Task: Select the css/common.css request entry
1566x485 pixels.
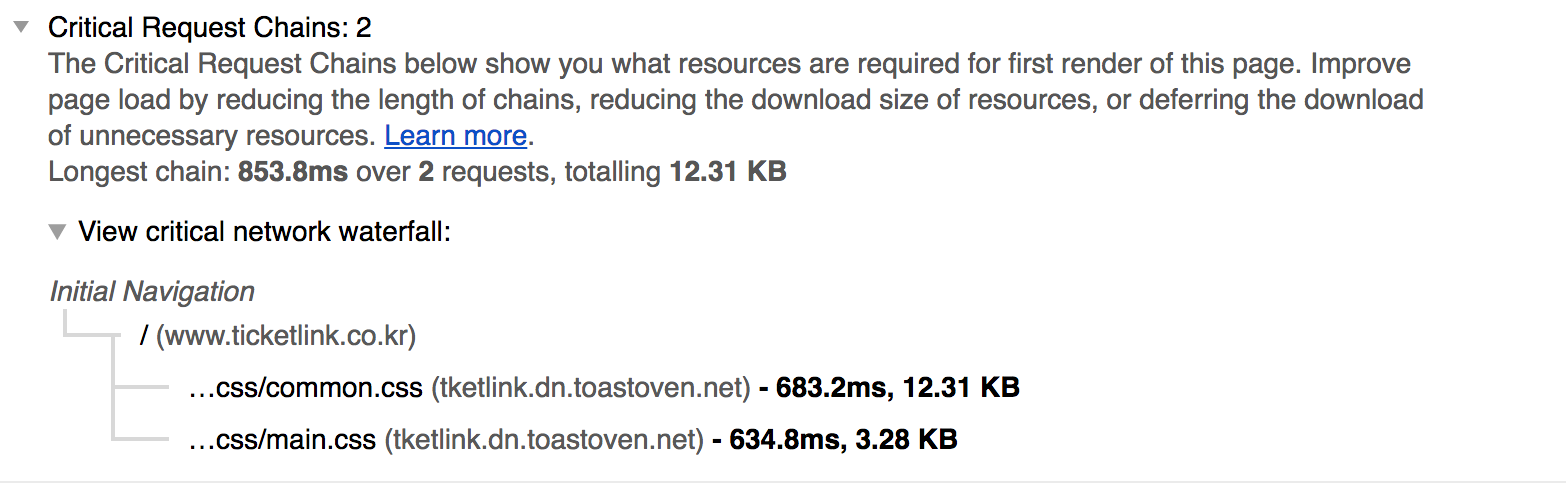Action: pyautogui.click(x=306, y=388)
